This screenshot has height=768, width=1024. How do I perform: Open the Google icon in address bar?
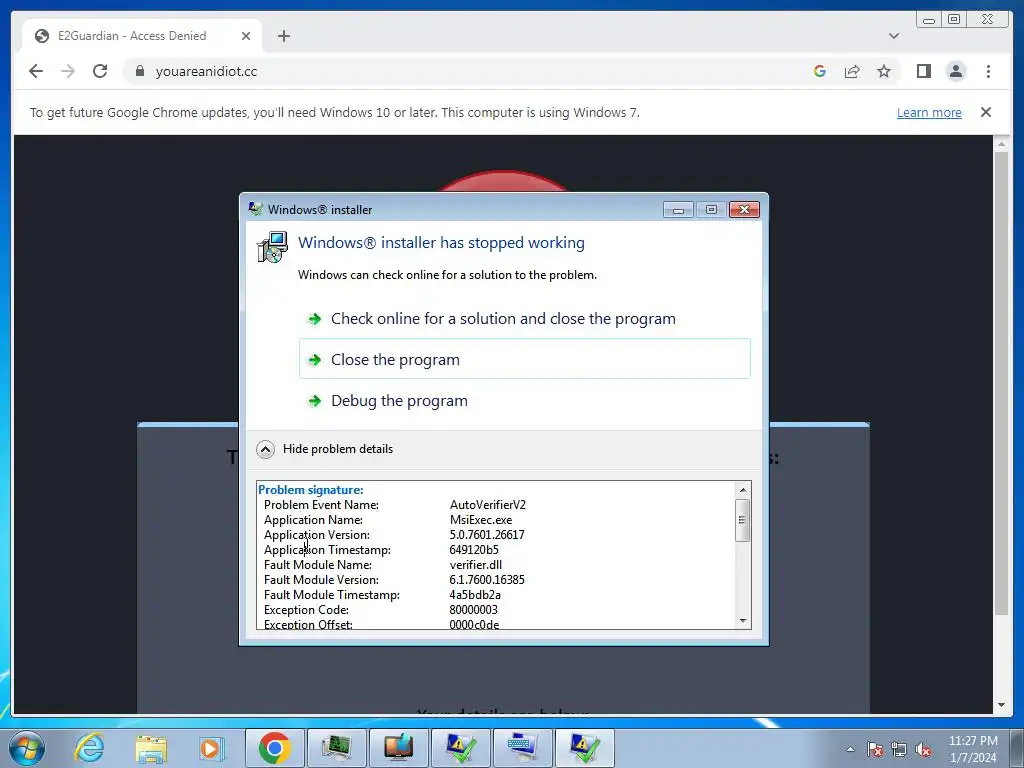point(820,71)
